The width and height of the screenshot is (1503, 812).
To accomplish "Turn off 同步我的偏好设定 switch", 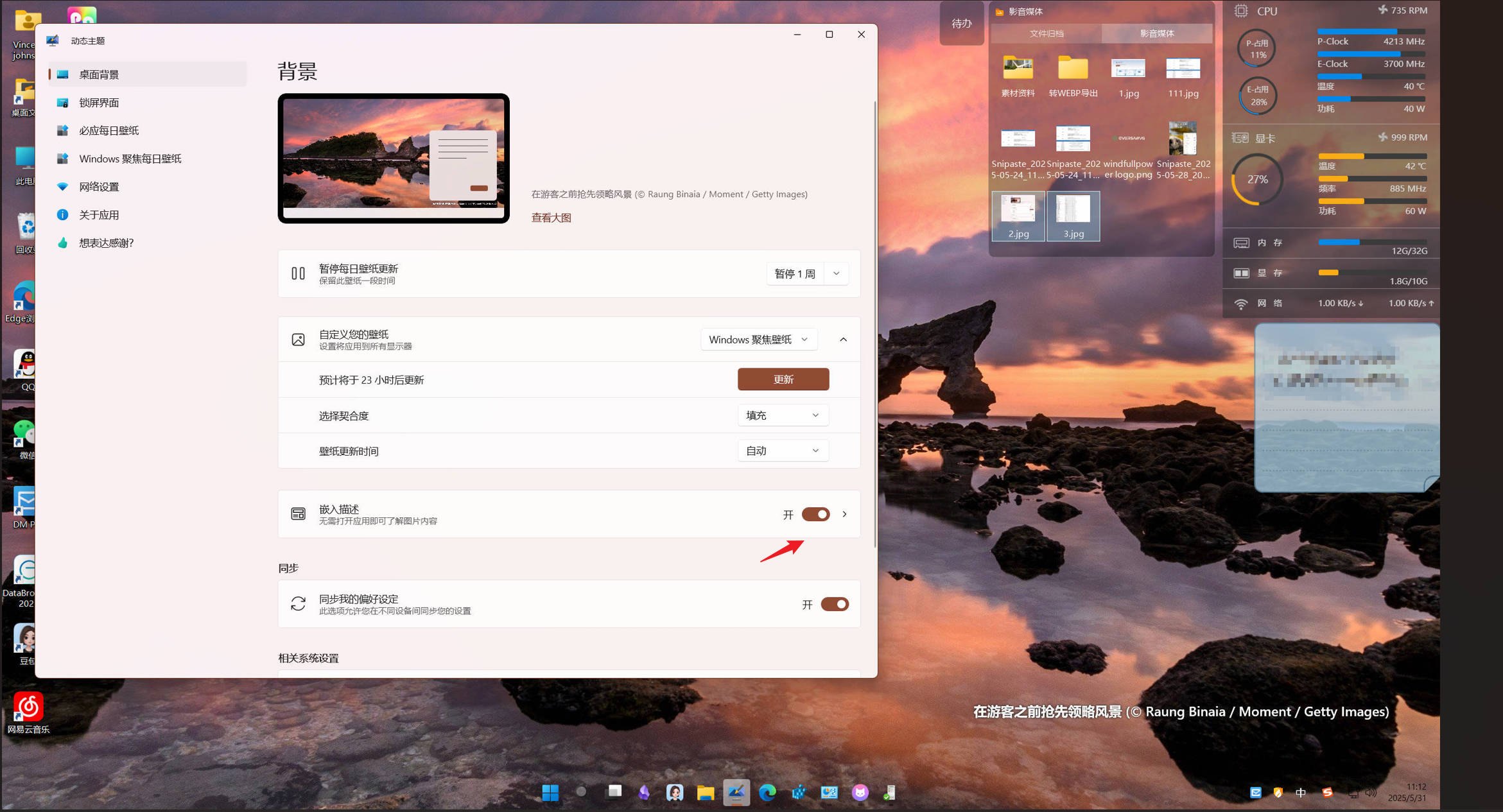I will pos(835,605).
